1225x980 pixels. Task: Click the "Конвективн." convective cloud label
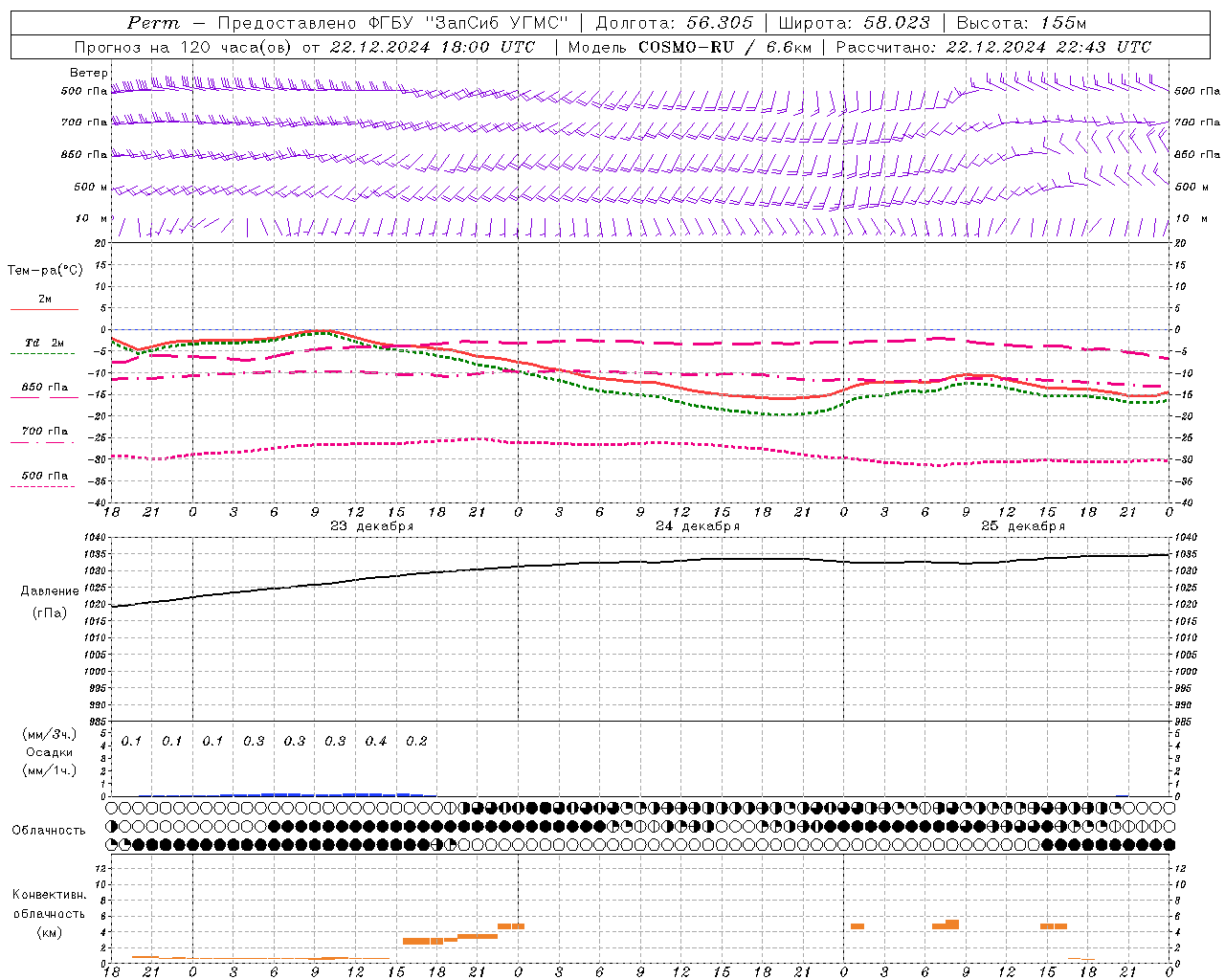point(49,895)
